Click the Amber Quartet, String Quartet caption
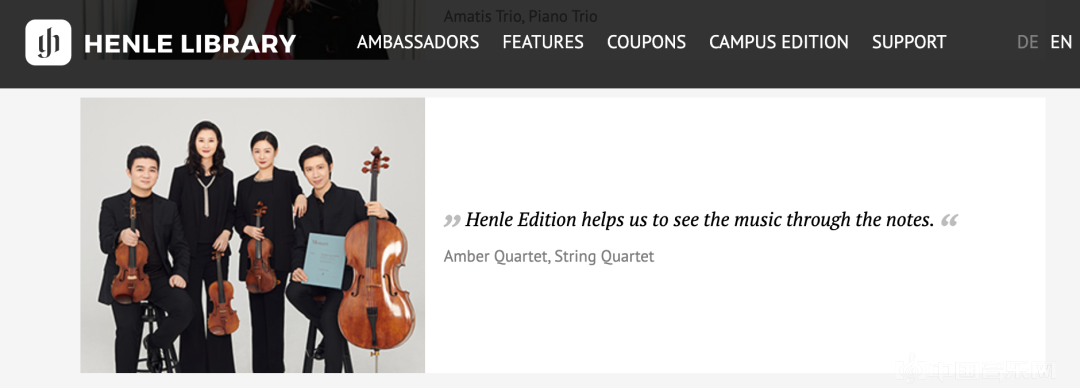This screenshot has height=388, width=1080. [x=549, y=257]
